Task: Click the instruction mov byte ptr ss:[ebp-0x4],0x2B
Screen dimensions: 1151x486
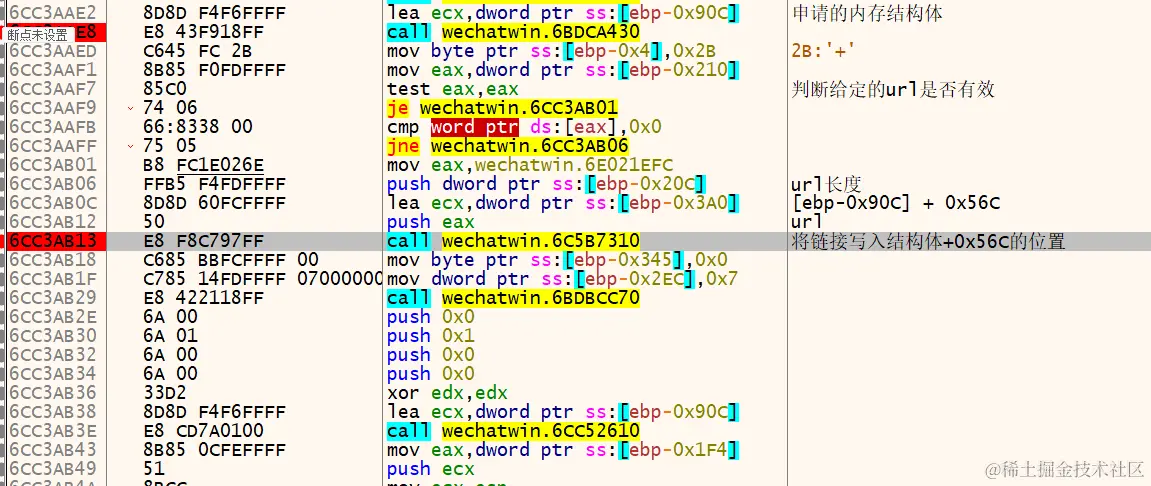Action: click(551, 51)
